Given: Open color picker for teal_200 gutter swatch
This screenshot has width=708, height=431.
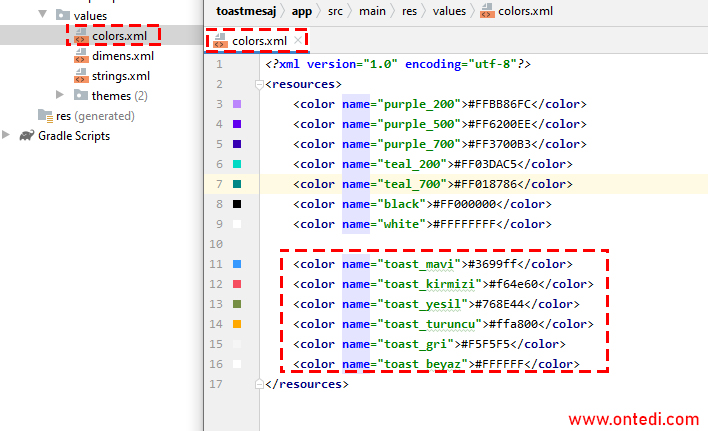Looking at the screenshot, I should click(237, 164).
